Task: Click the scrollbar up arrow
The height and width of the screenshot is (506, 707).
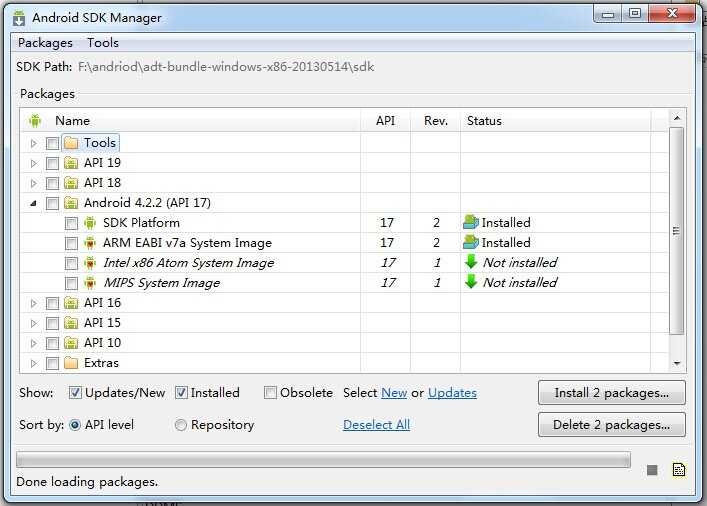Action: click(676, 118)
